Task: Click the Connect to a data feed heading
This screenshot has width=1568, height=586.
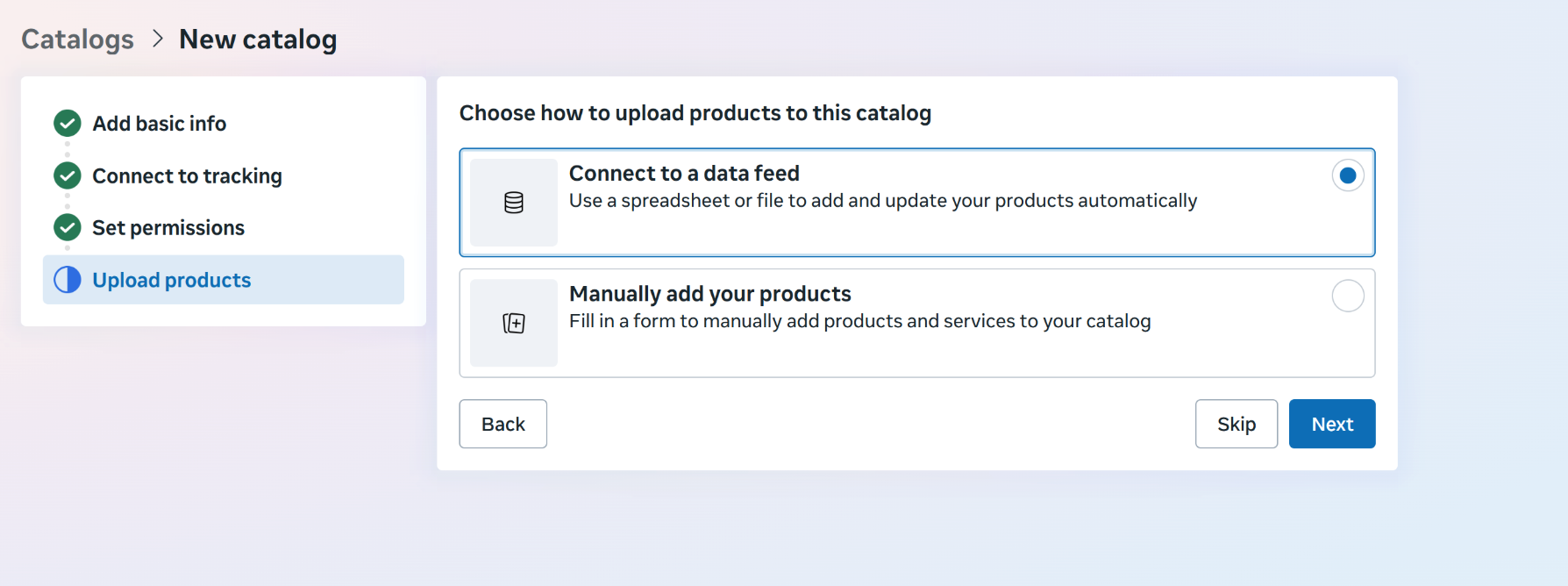Action: tap(684, 173)
